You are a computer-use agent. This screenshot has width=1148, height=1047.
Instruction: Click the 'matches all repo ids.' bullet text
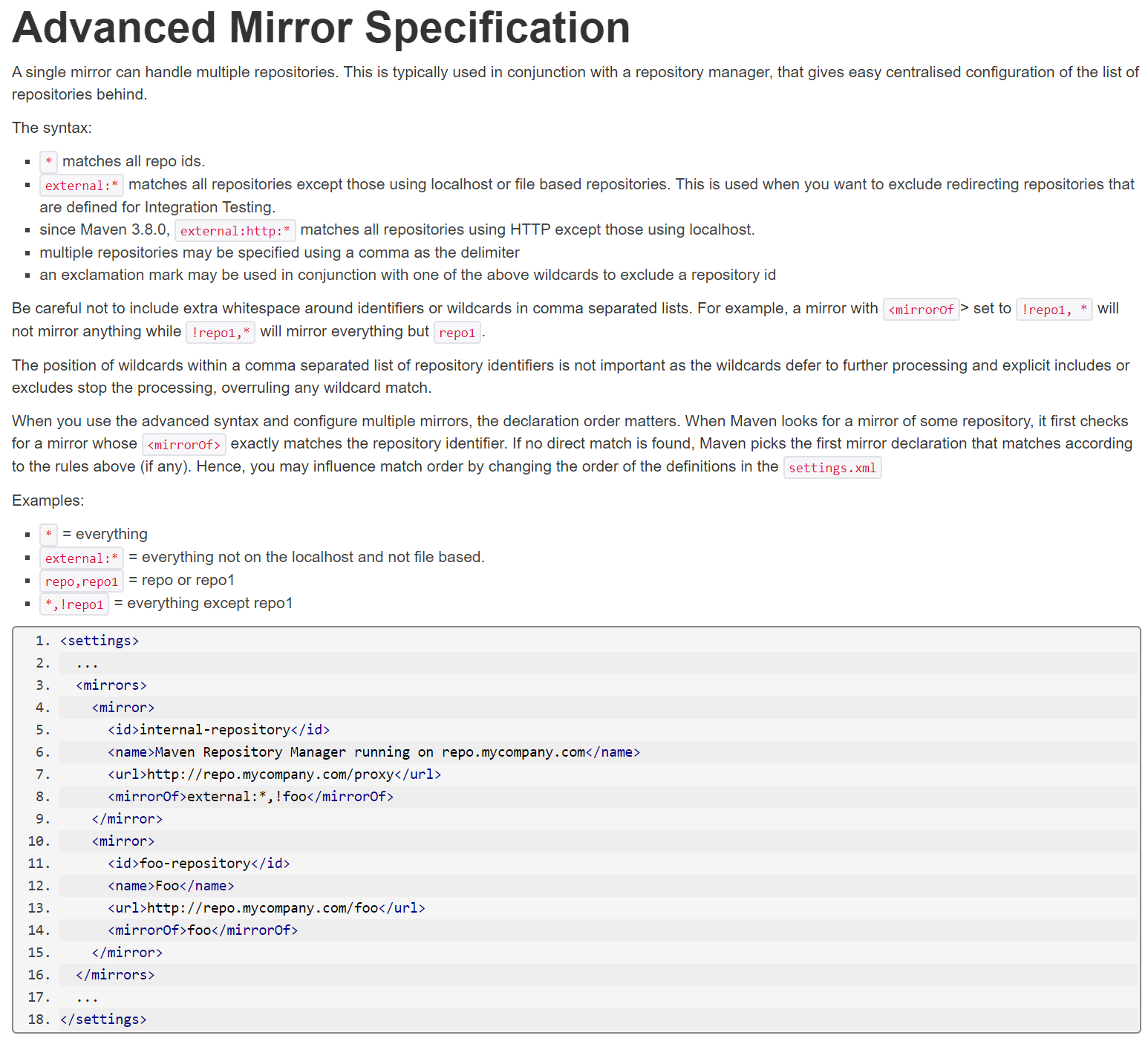click(x=134, y=161)
